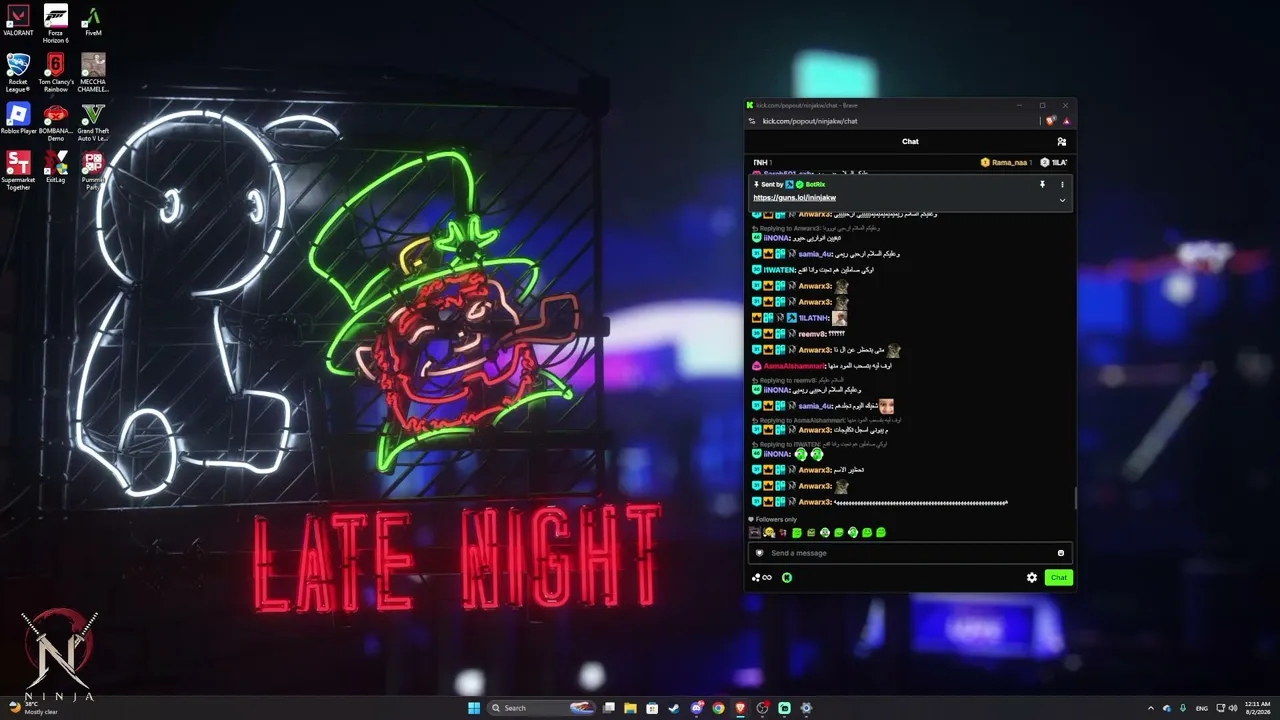Click the Brave Rewards triangle icon
The width and height of the screenshot is (1280, 720).
(x=1066, y=121)
